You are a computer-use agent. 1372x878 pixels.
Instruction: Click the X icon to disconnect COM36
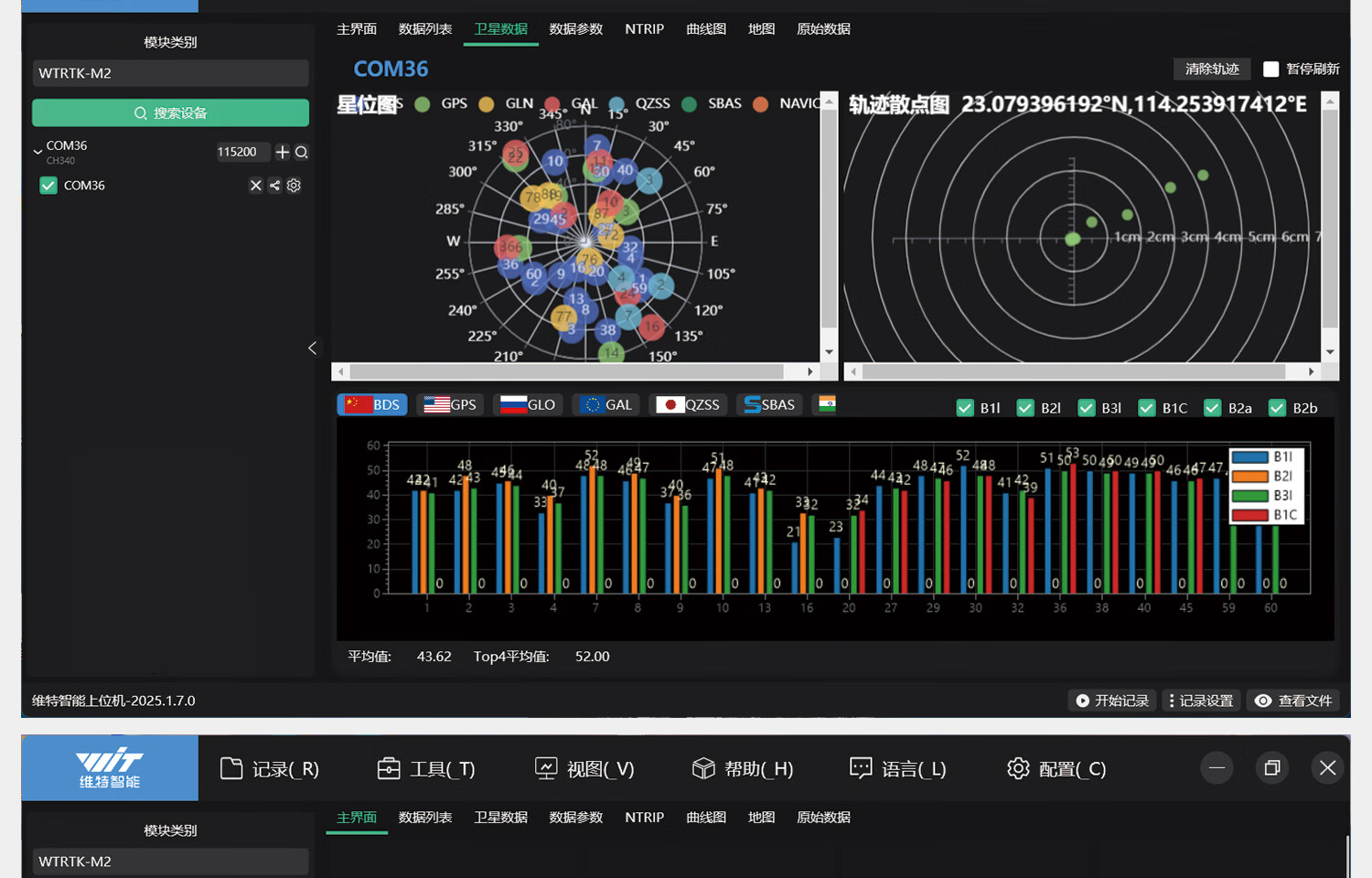tap(256, 186)
